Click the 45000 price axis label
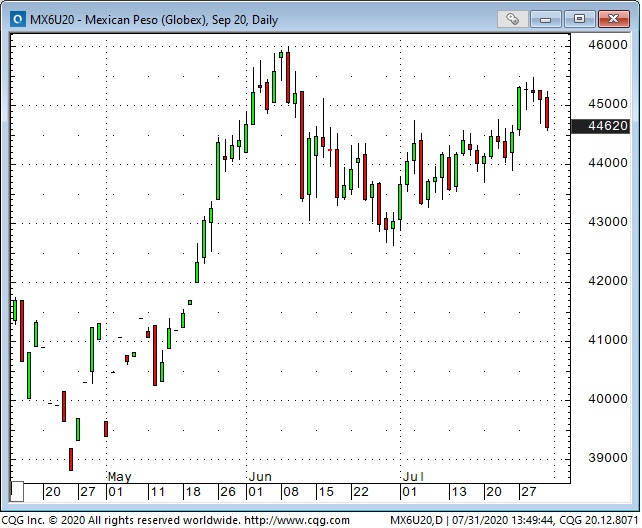The width and height of the screenshot is (642, 528). coord(608,104)
